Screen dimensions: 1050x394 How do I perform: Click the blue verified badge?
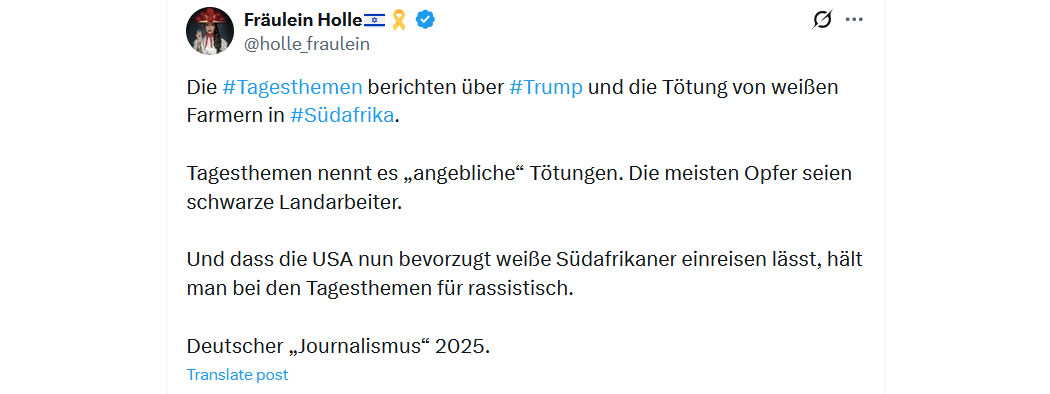425,20
